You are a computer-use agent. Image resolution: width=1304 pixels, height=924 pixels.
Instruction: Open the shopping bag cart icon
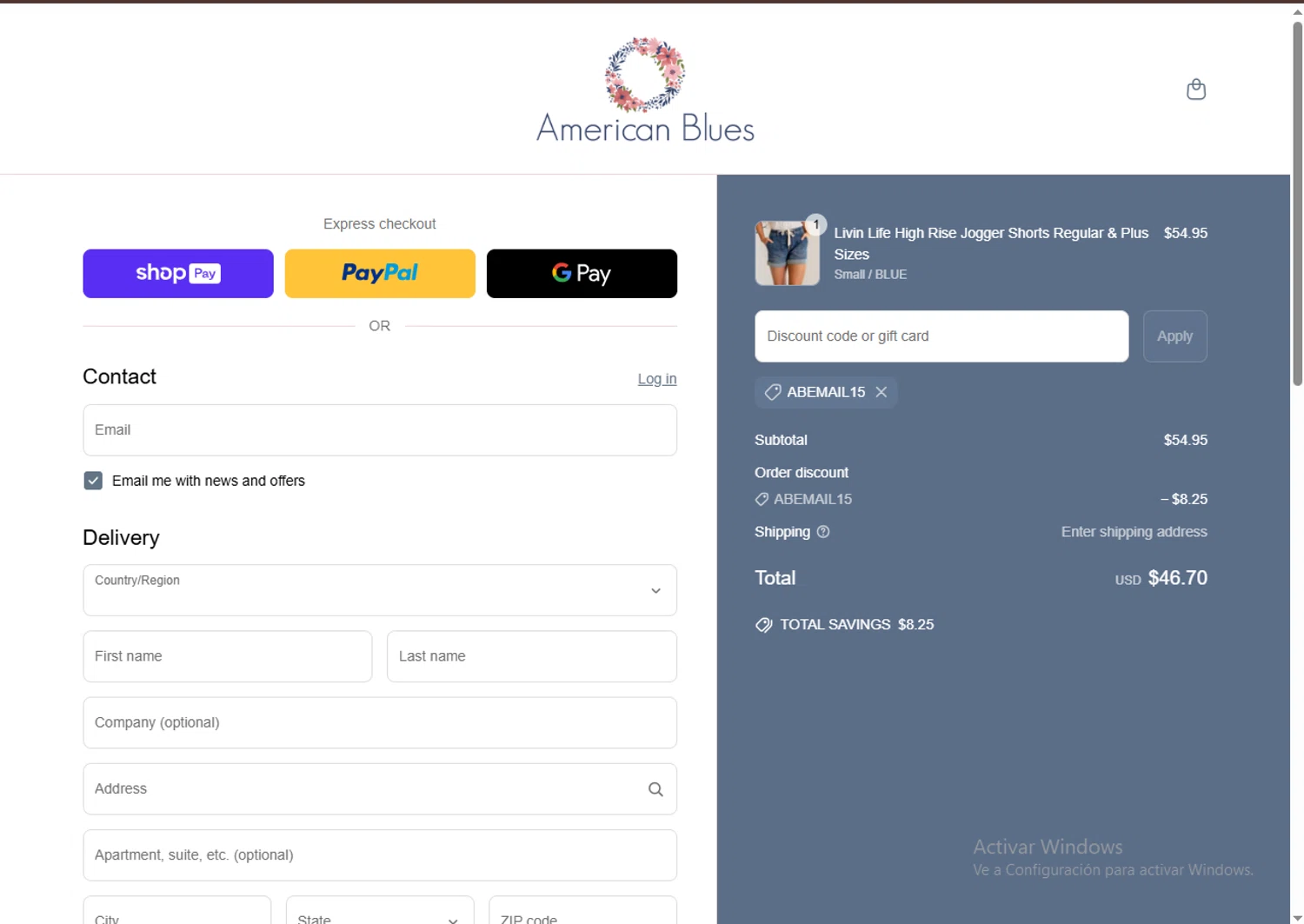pos(1196,90)
